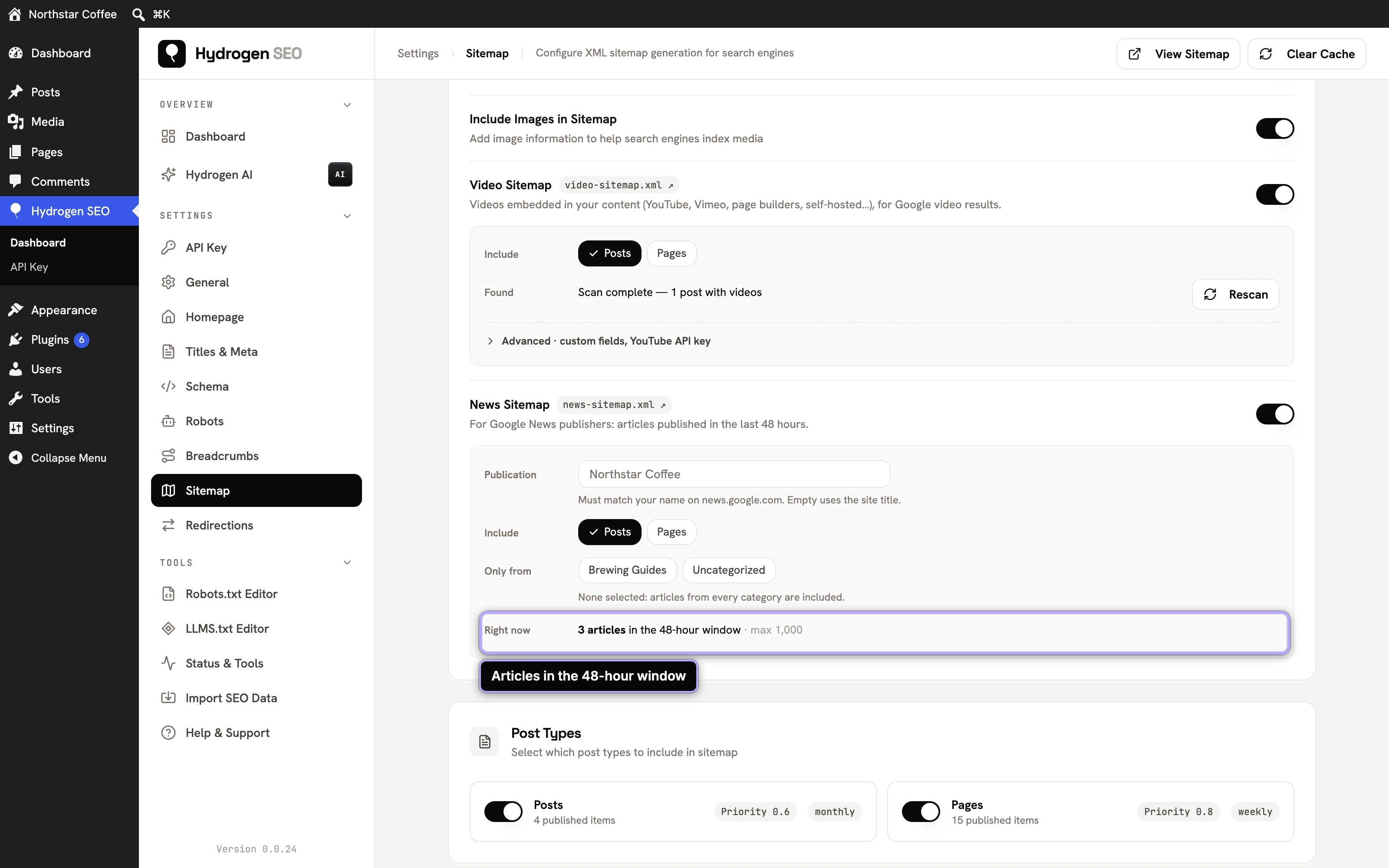Image resolution: width=1389 pixels, height=868 pixels.
Task: Click the Tools wrench icon
Action: click(x=16, y=398)
